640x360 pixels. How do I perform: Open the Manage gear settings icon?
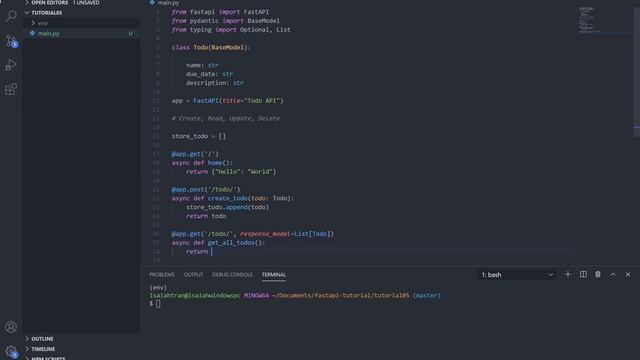(11, 351)
